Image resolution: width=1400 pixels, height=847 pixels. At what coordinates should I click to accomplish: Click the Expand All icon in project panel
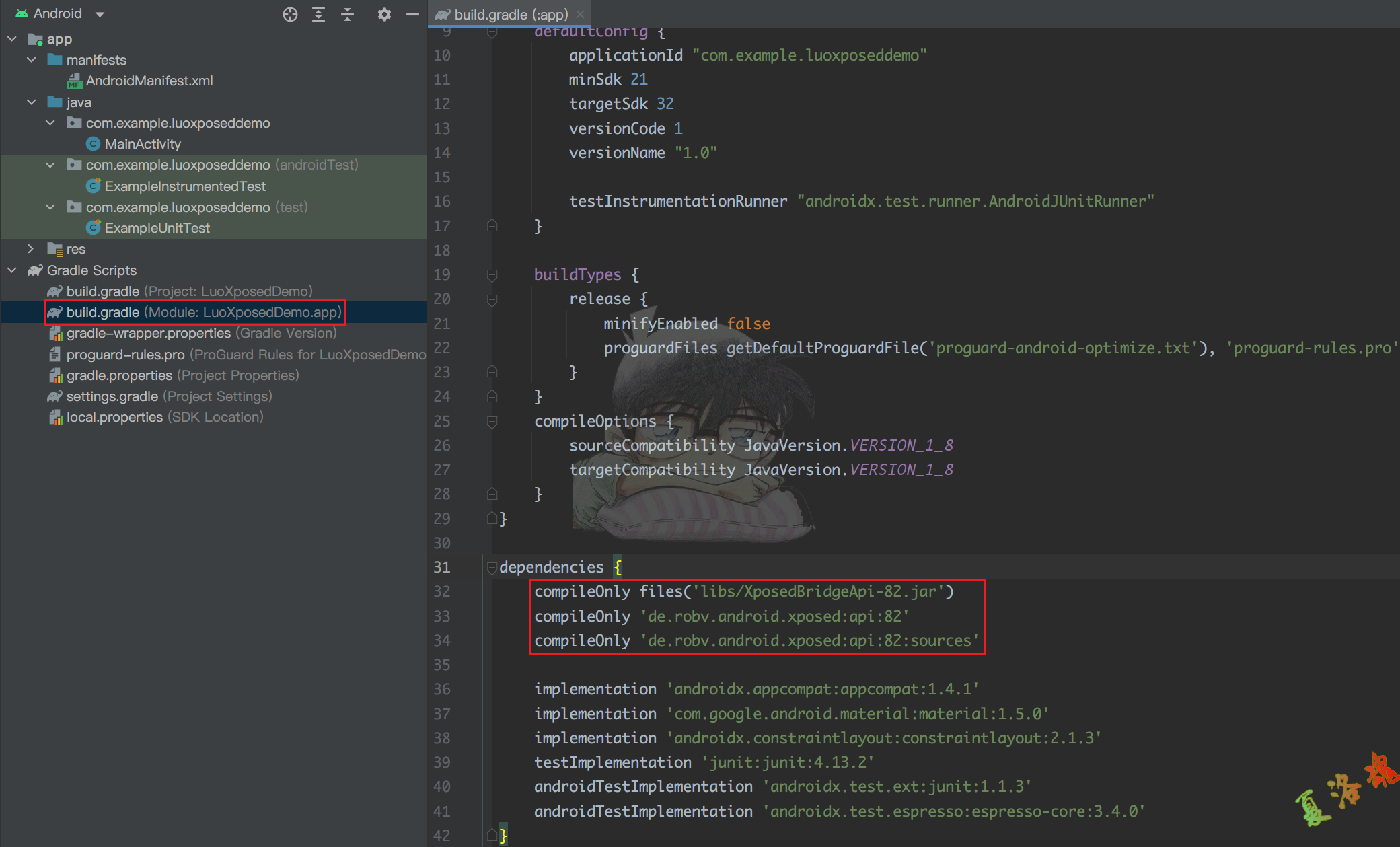pos(318,14)
